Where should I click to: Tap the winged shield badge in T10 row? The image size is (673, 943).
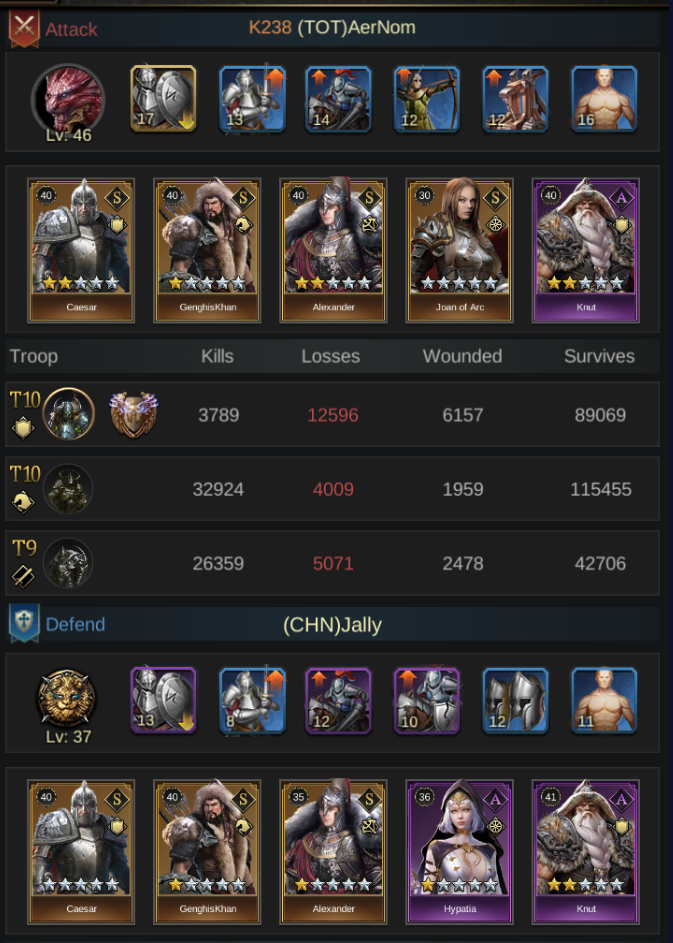(134, 414)
